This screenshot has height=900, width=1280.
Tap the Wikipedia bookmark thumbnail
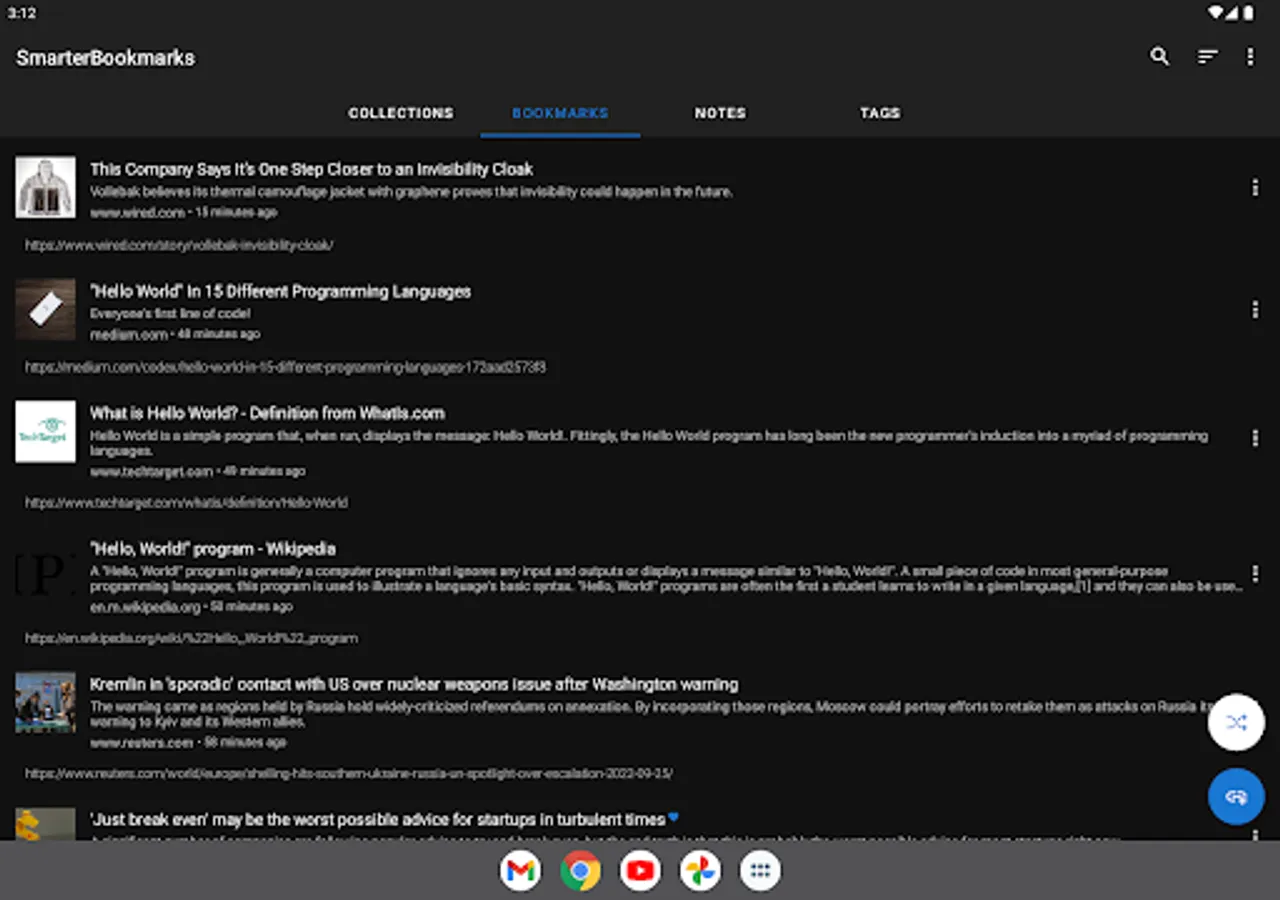[x=45, y=574]
